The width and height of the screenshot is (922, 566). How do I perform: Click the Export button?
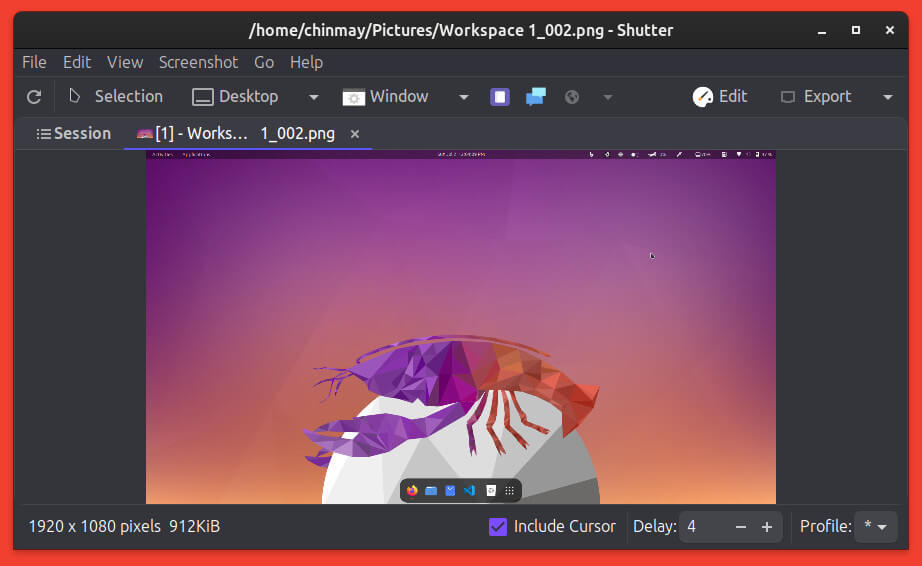point(816,96)
